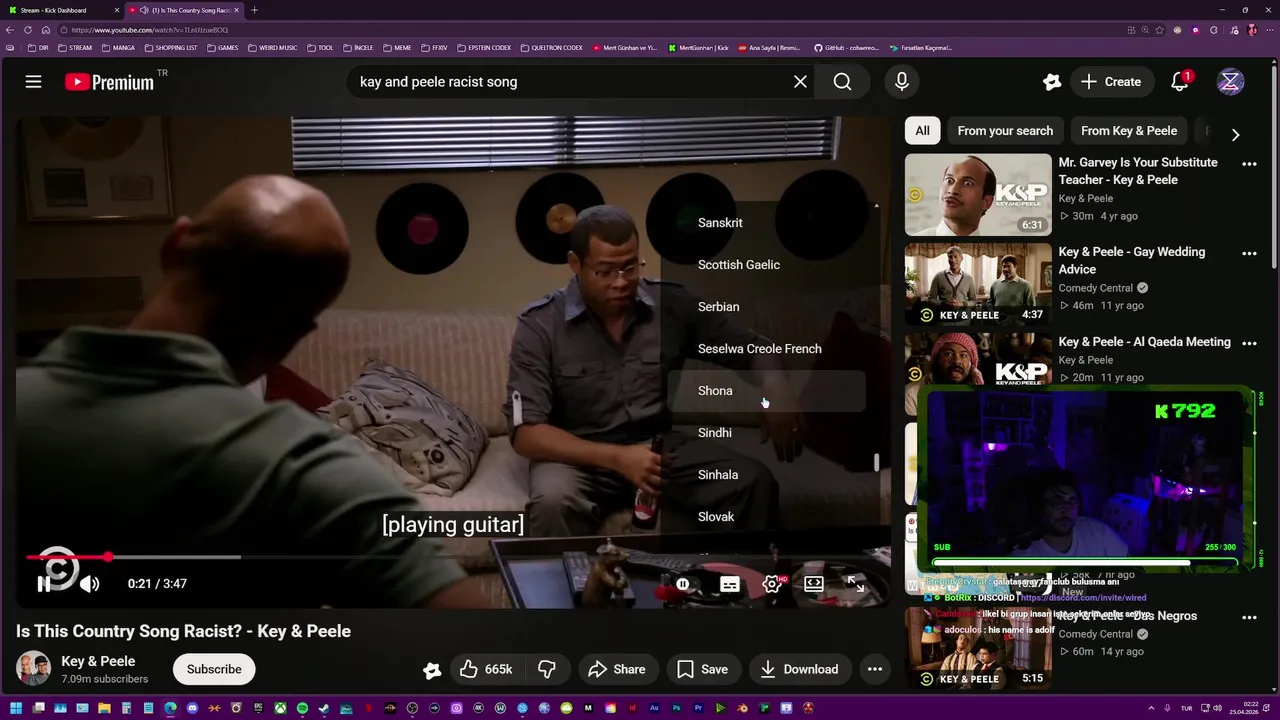
Task: Share the video
Action: [x=616, y=669]
